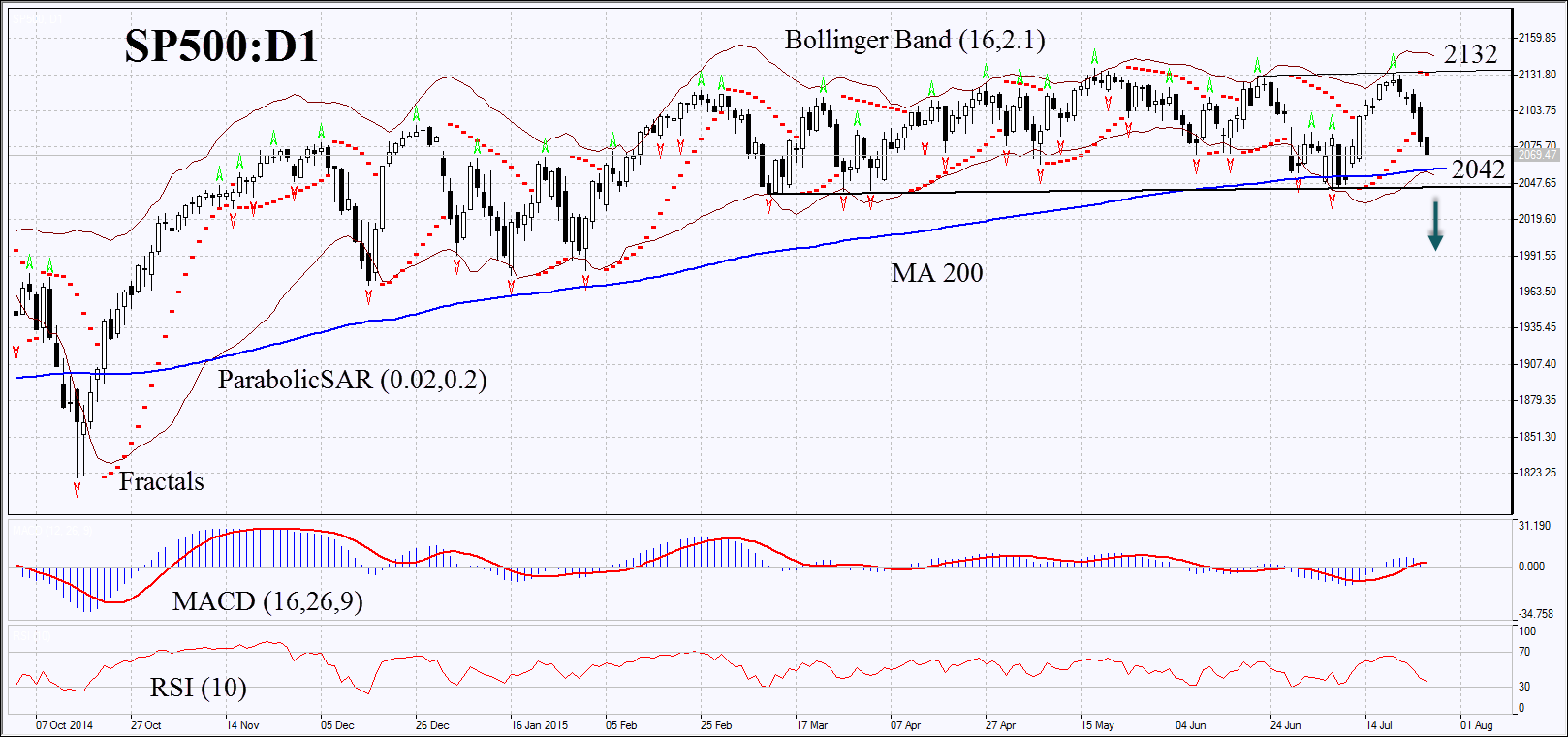Click the RSI scale value 30
The height and width of the screenshot is (737, 1568).
1524,687
